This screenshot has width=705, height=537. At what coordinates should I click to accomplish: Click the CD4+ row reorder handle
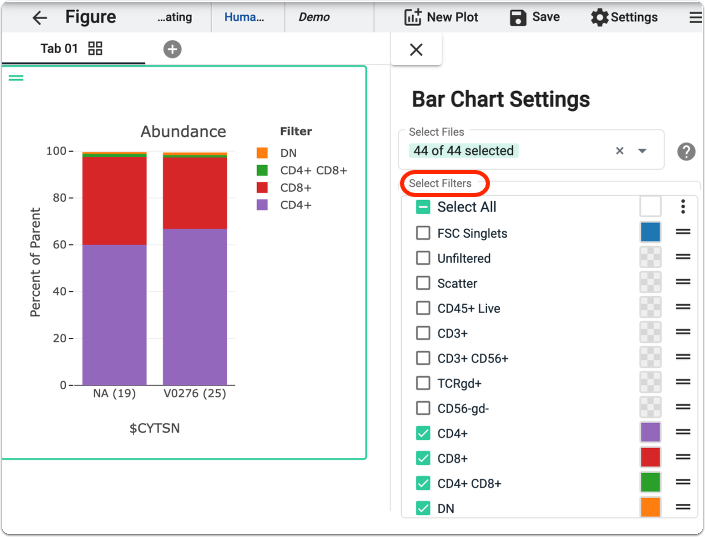pos(683,432)
